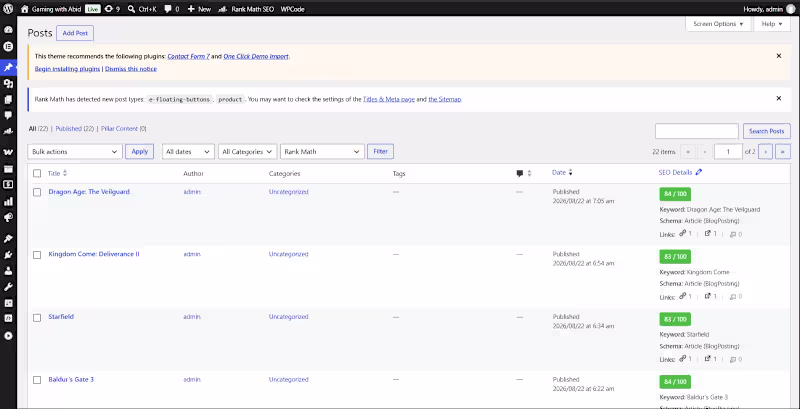Open the Products archive-box sidebar icon

click(8, 169)
